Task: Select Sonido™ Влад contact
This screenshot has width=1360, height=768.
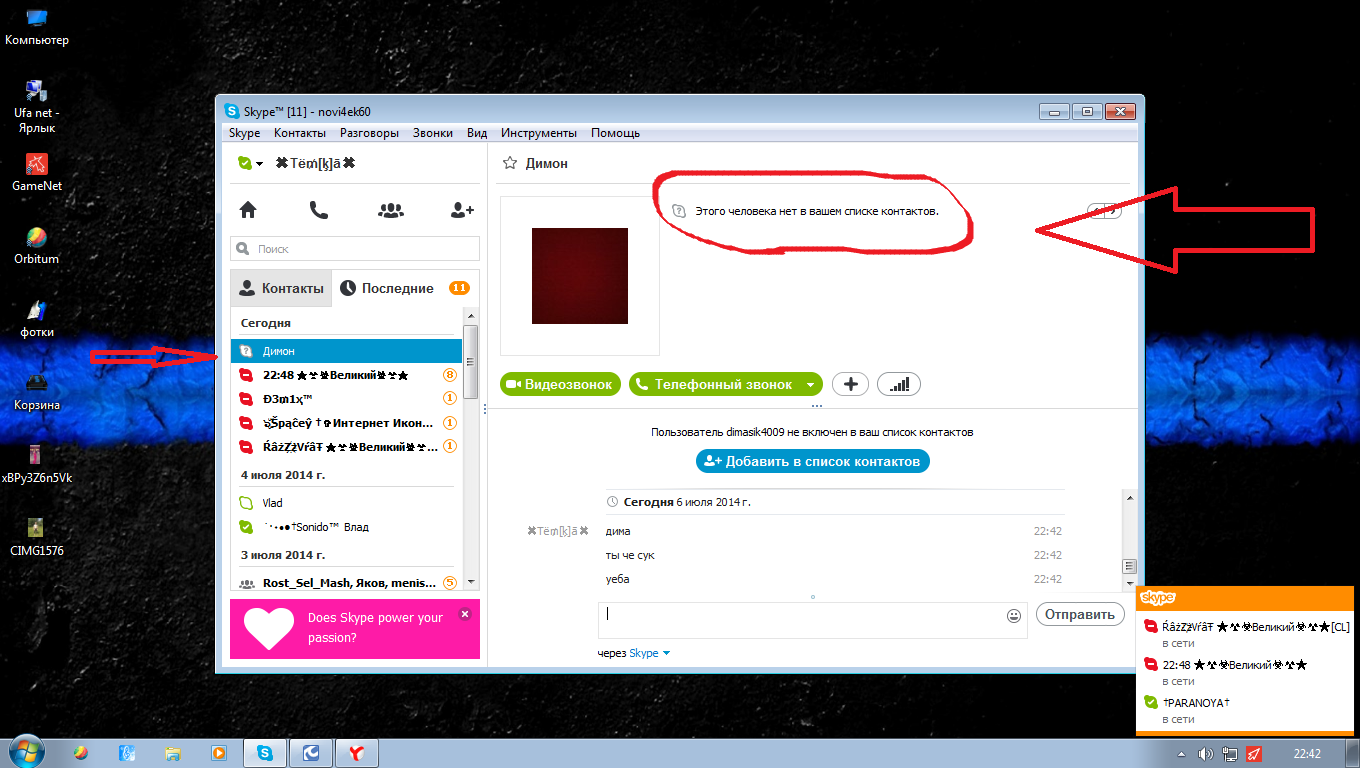Action: click(x=346, y=527)
